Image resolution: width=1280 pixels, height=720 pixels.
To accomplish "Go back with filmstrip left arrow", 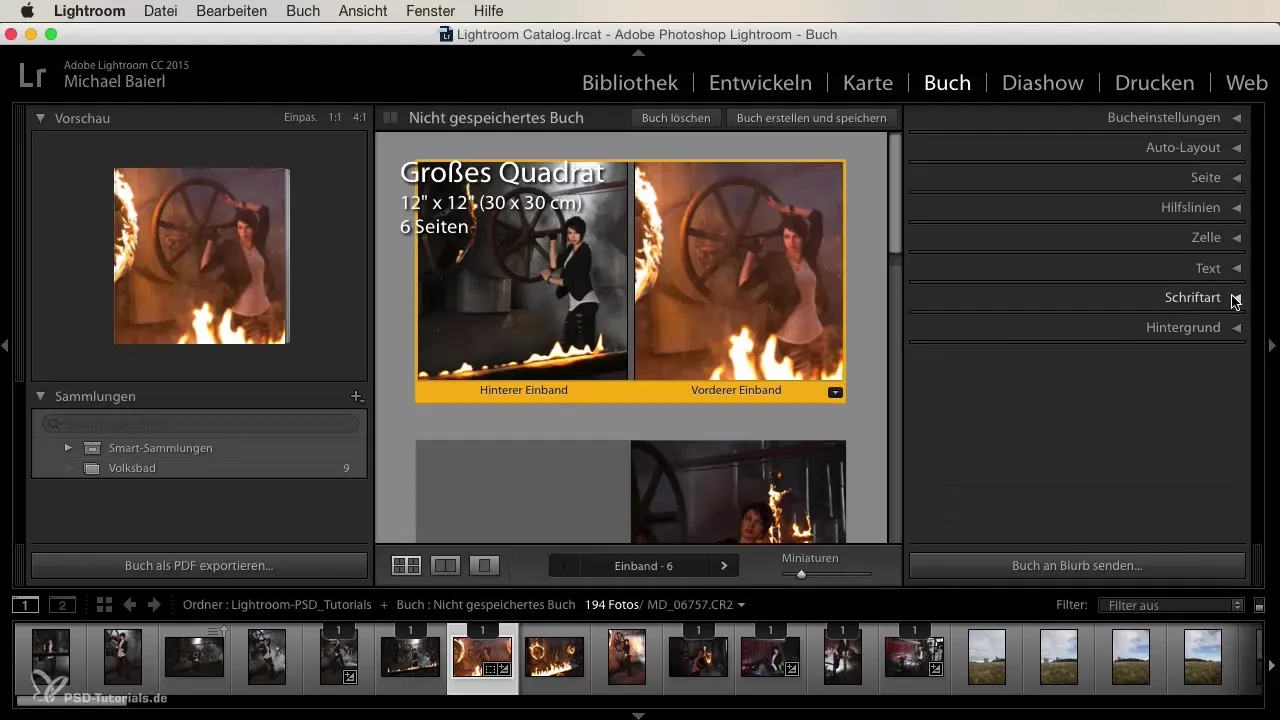I will coord(129,605).
